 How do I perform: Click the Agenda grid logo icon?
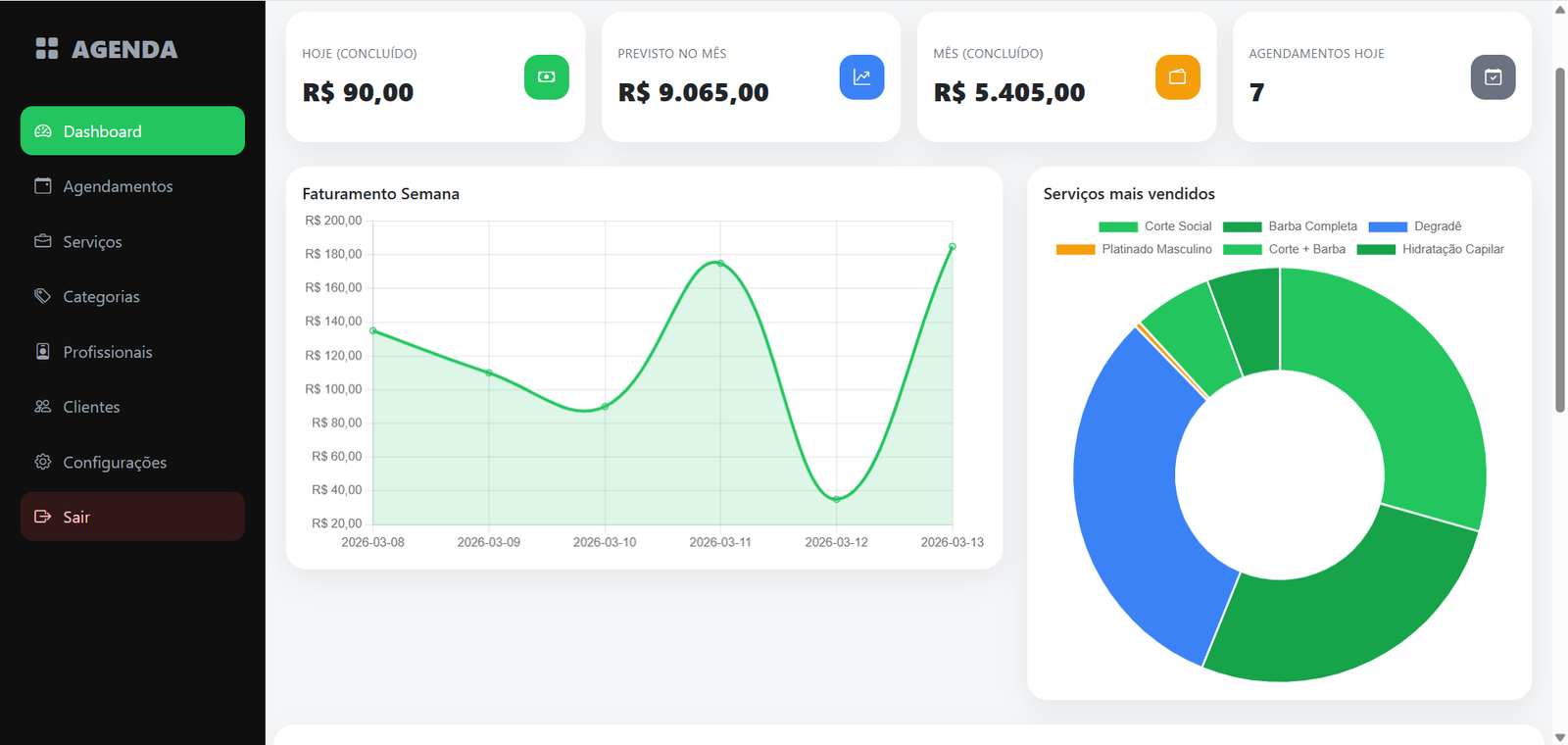pos(47,48)
